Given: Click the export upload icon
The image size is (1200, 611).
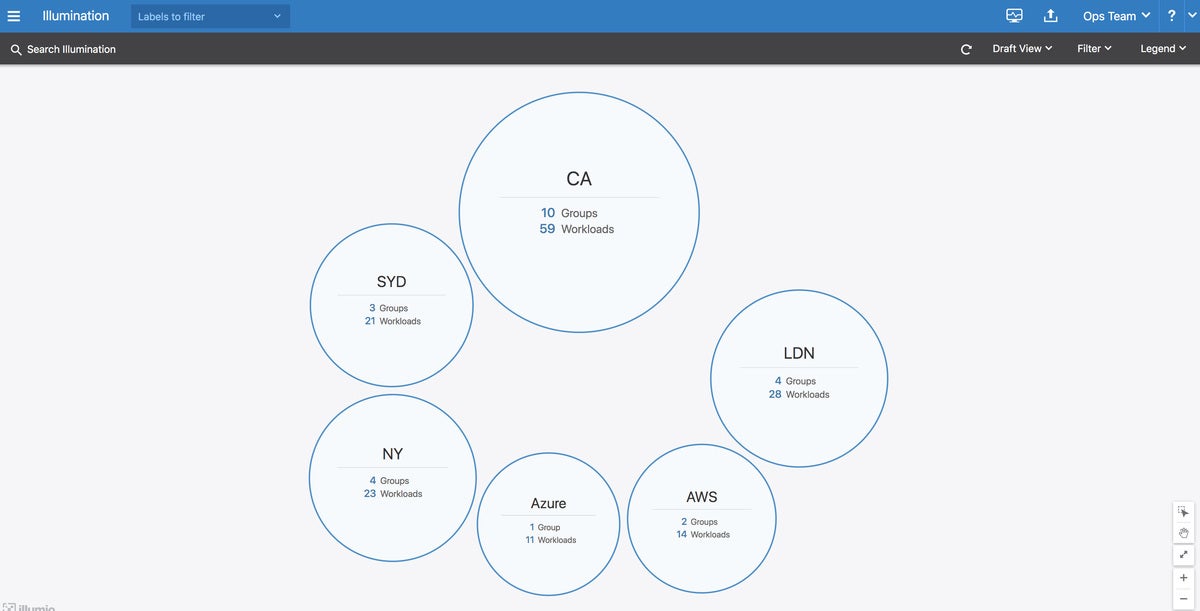Looking at the screenshot, I should [x=1051, y=16].
